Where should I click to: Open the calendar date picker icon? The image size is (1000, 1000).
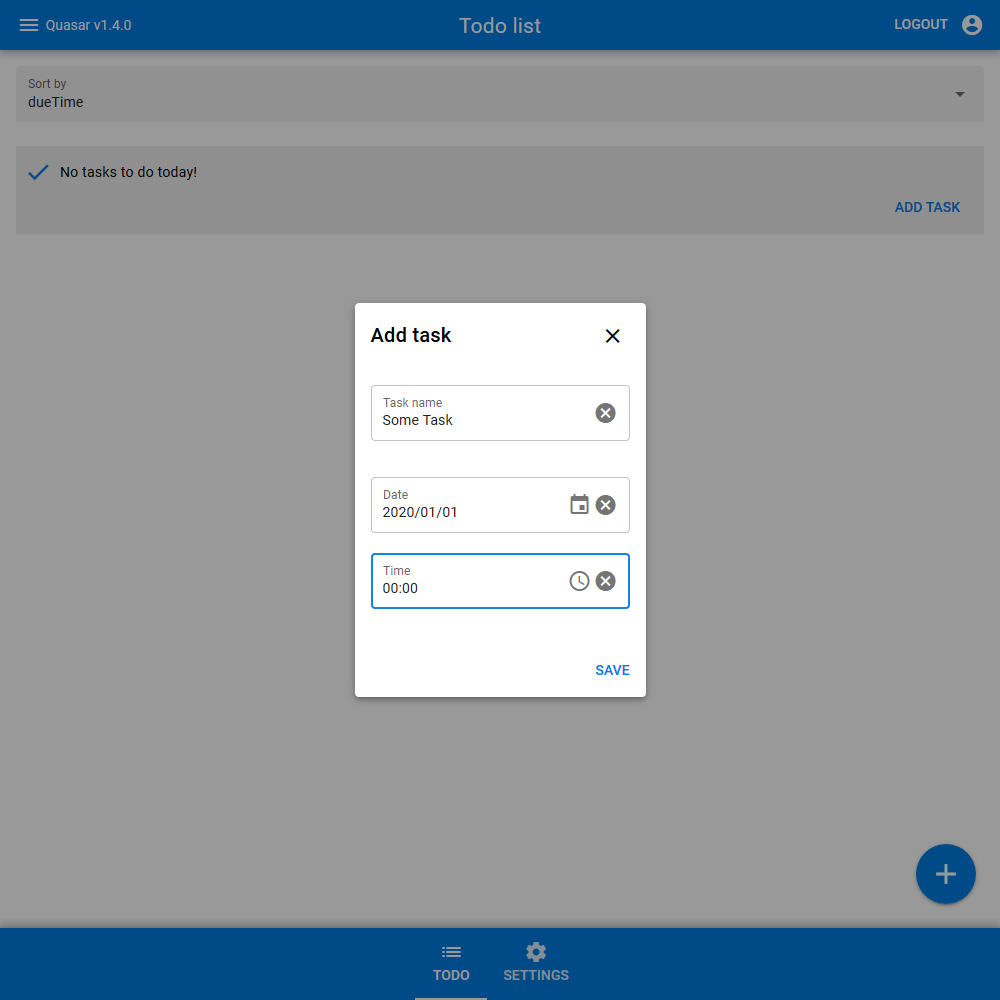point(579,504)
